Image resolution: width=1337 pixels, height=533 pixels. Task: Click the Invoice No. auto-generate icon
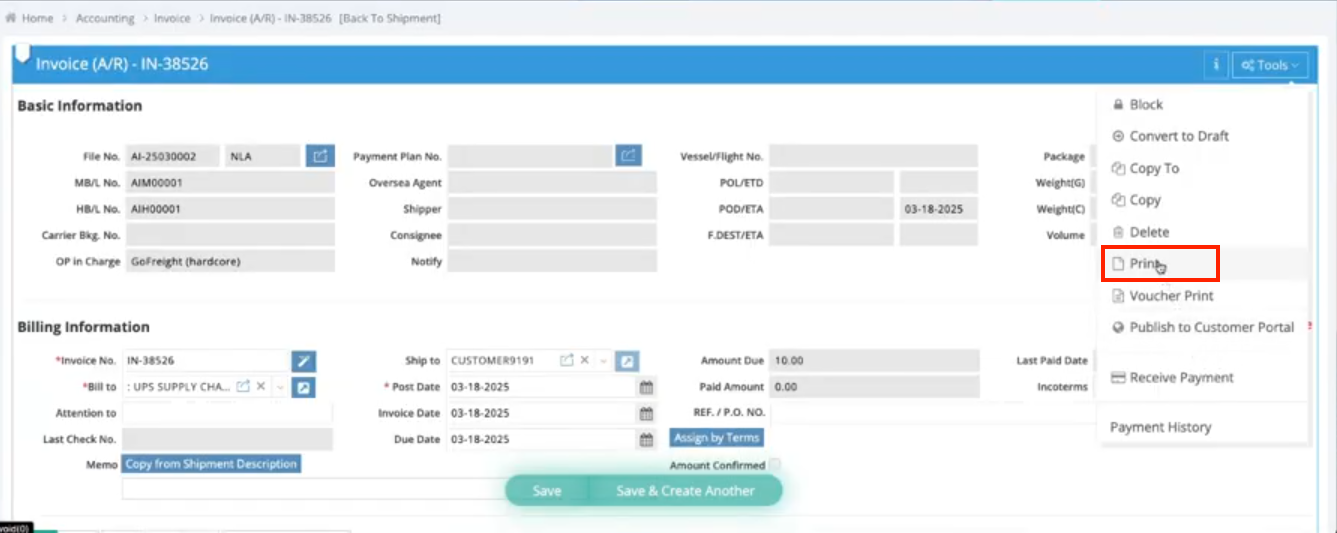(303, 361)
